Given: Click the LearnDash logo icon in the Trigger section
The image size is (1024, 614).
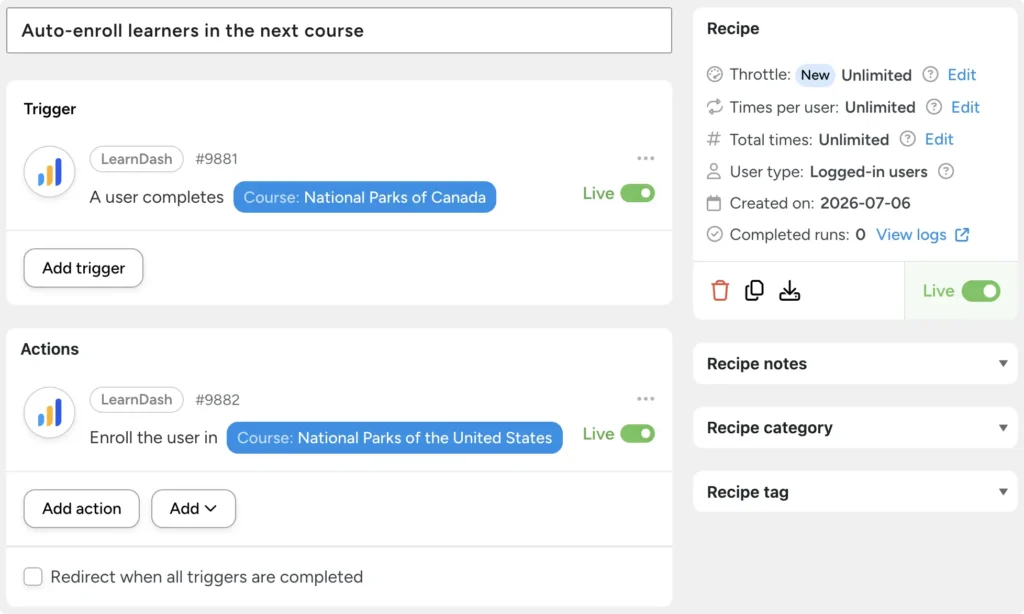Looking at the screenshot, I should click(50, 172).
